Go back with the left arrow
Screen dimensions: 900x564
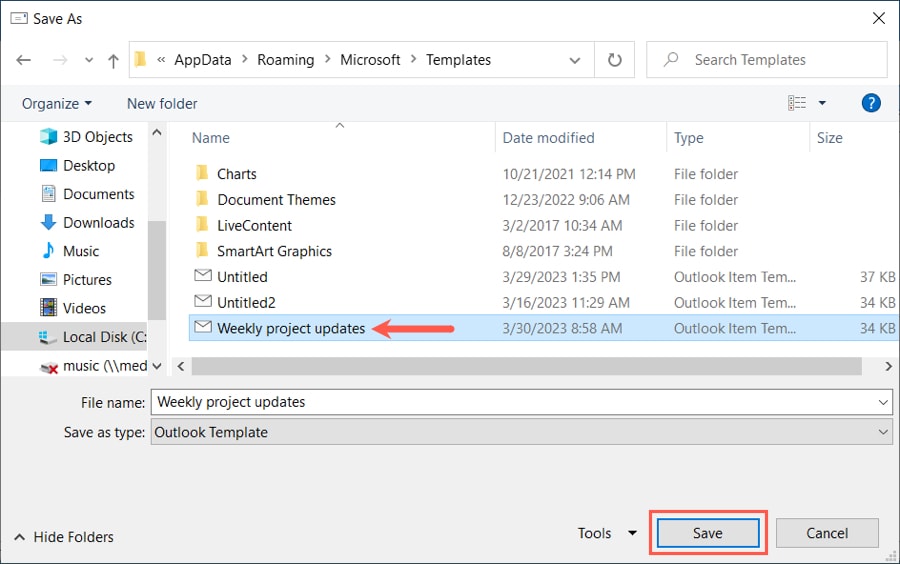click(x=24, y=60)
